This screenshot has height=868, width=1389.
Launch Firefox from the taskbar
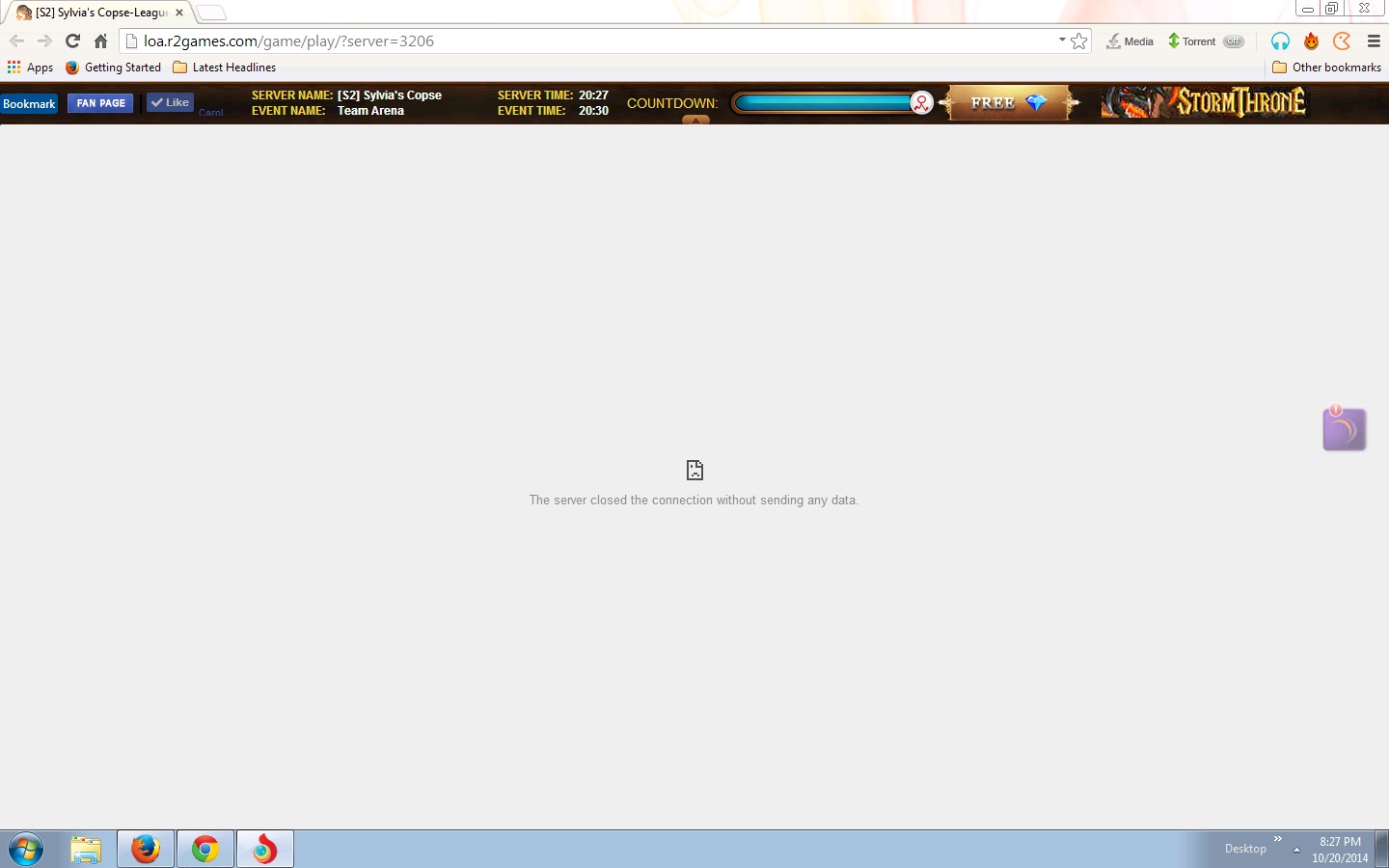[146, 850]
